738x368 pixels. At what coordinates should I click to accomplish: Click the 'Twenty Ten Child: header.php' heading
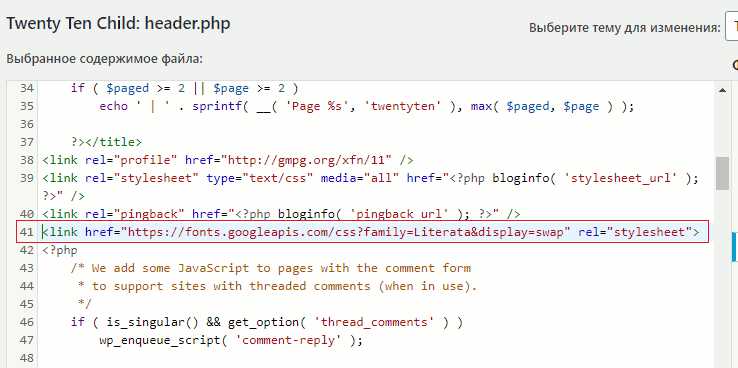pyautogui.click(x=118, y=24)
